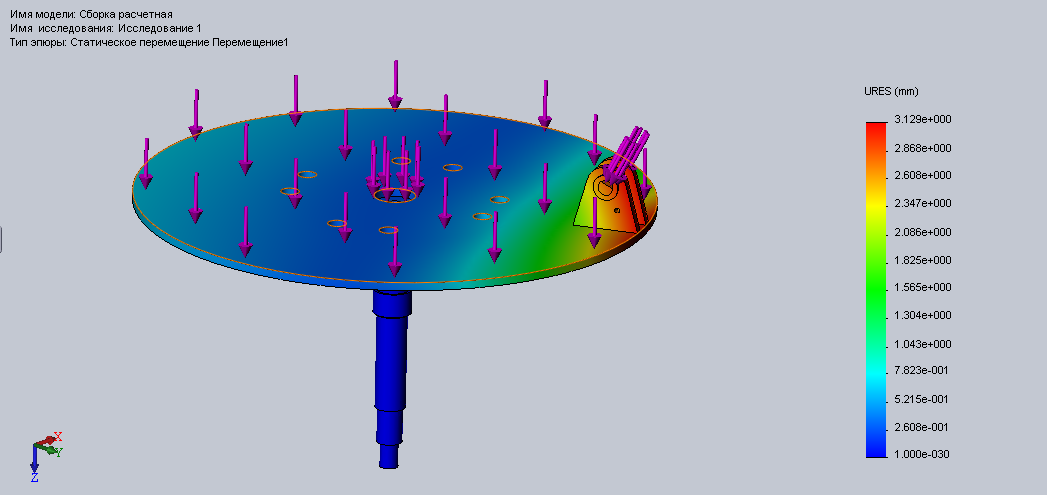Click legend value 1.825e+000

pyautogui.click(x=922, y=259)
